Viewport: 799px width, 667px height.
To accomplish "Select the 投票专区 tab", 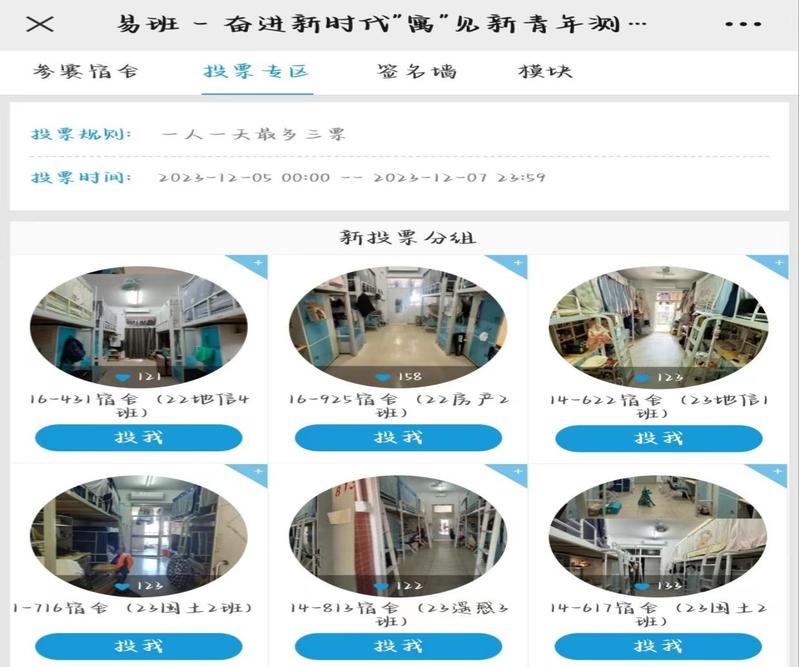I will (257, 72).
